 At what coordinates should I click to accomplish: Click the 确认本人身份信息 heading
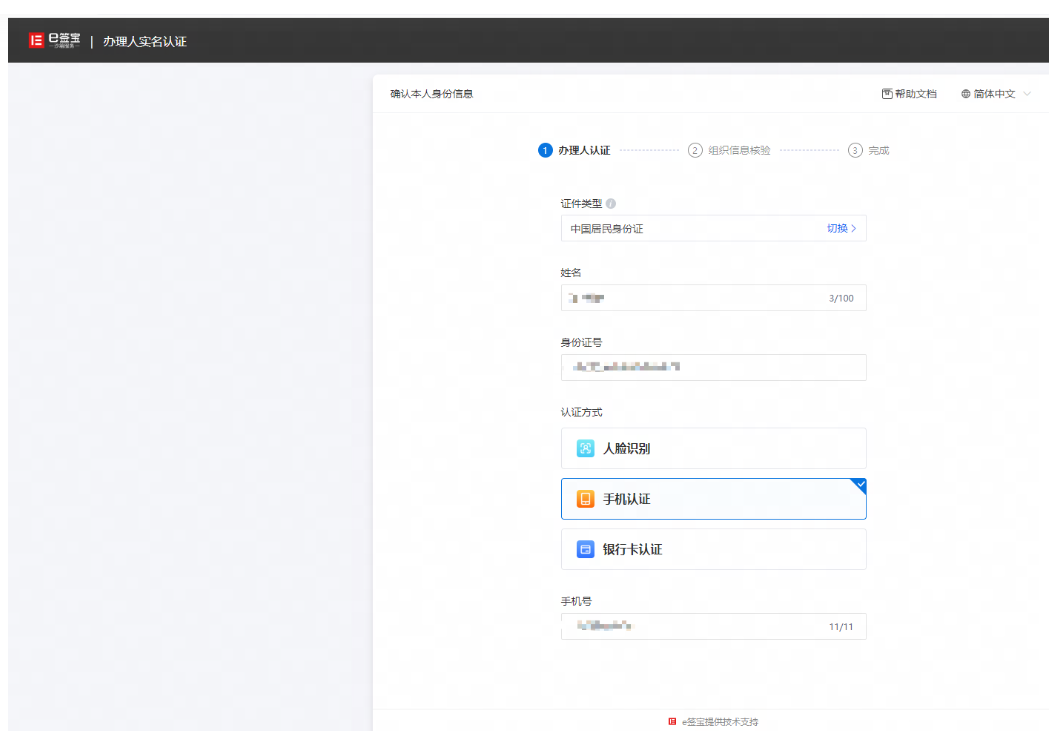click(x=432, y=94)
